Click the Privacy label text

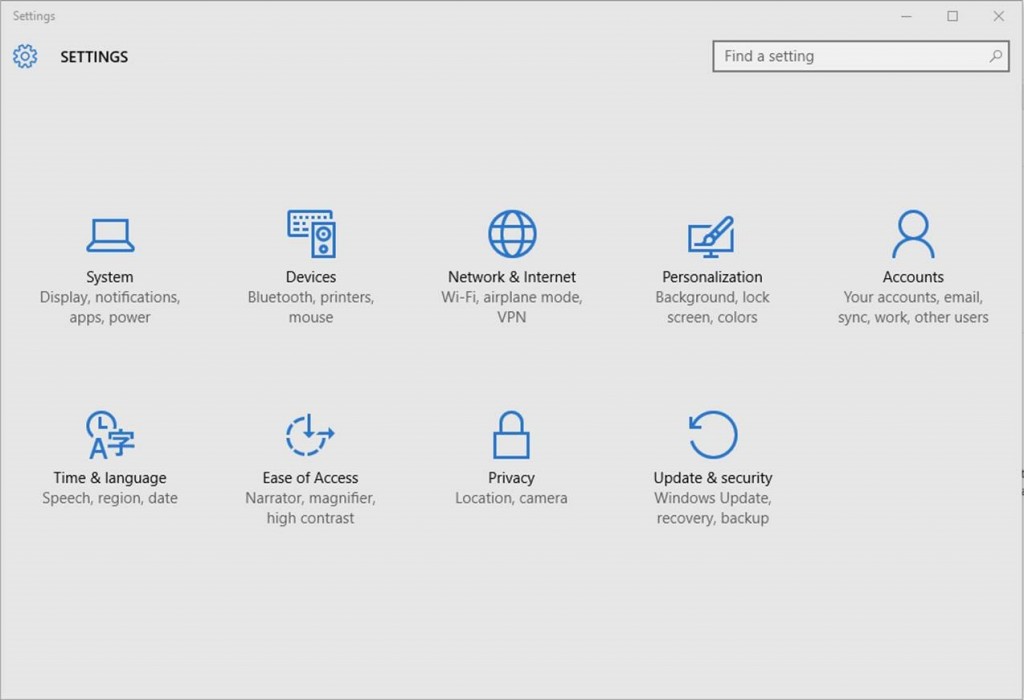[x=511, y=478]
